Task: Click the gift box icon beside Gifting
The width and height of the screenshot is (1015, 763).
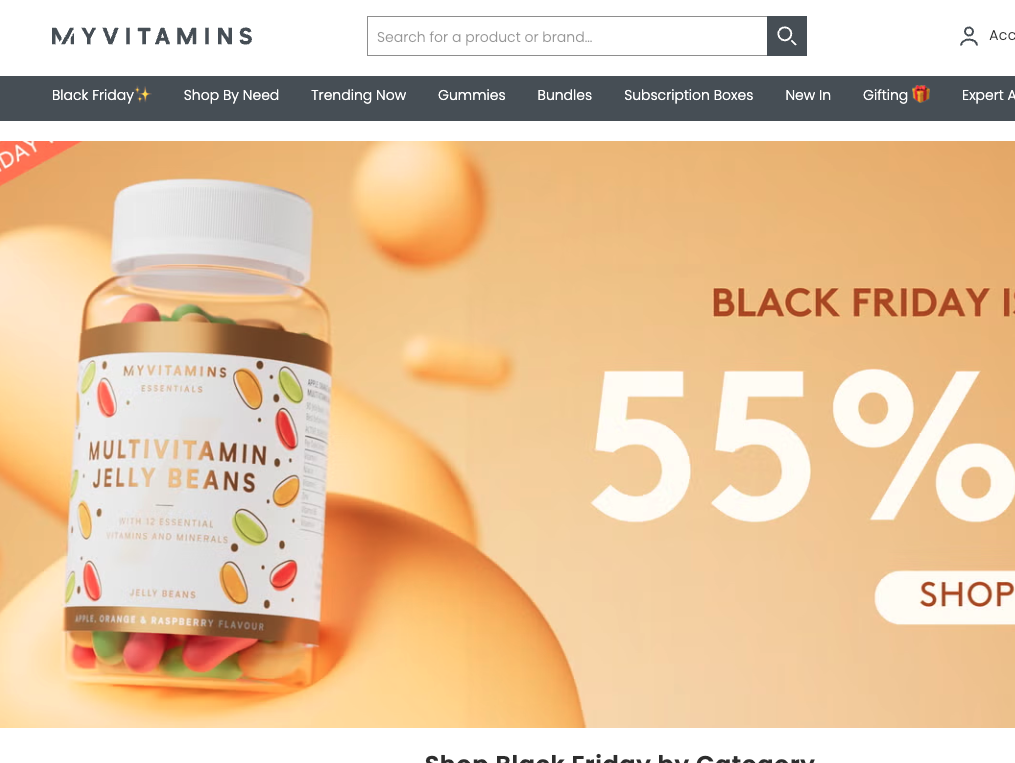Action: tap(920, 94)
